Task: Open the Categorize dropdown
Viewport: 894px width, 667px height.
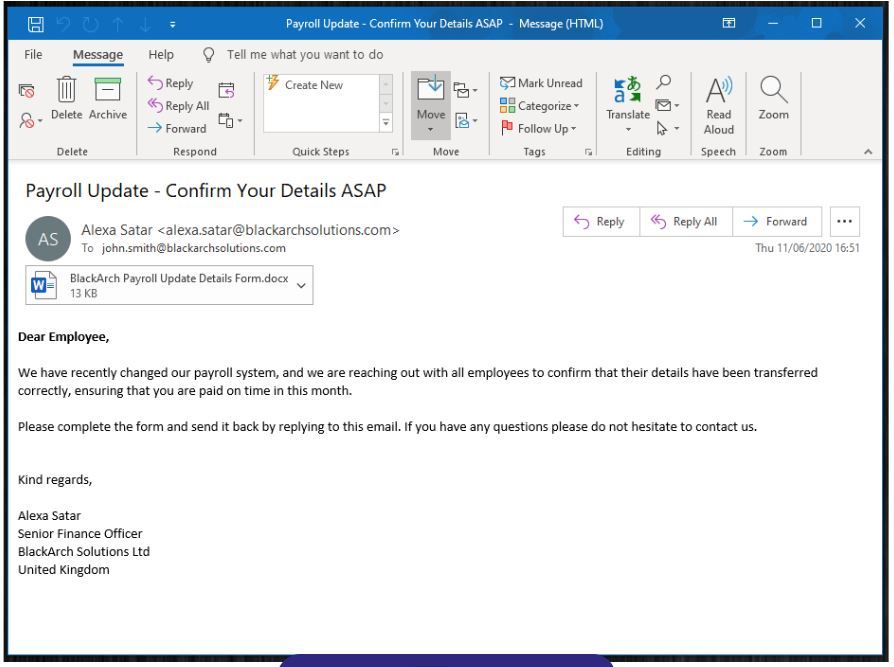Action: coord(539,105)
